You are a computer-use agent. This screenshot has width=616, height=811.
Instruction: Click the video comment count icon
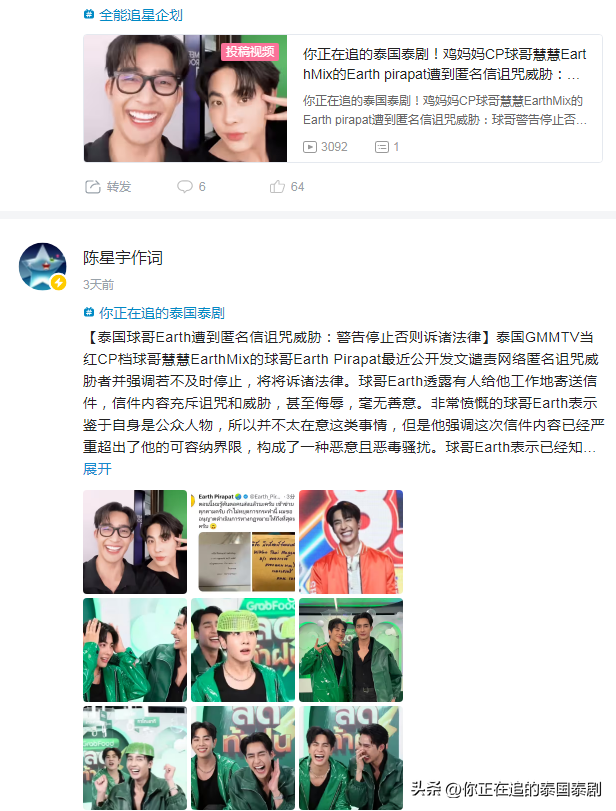382,147
